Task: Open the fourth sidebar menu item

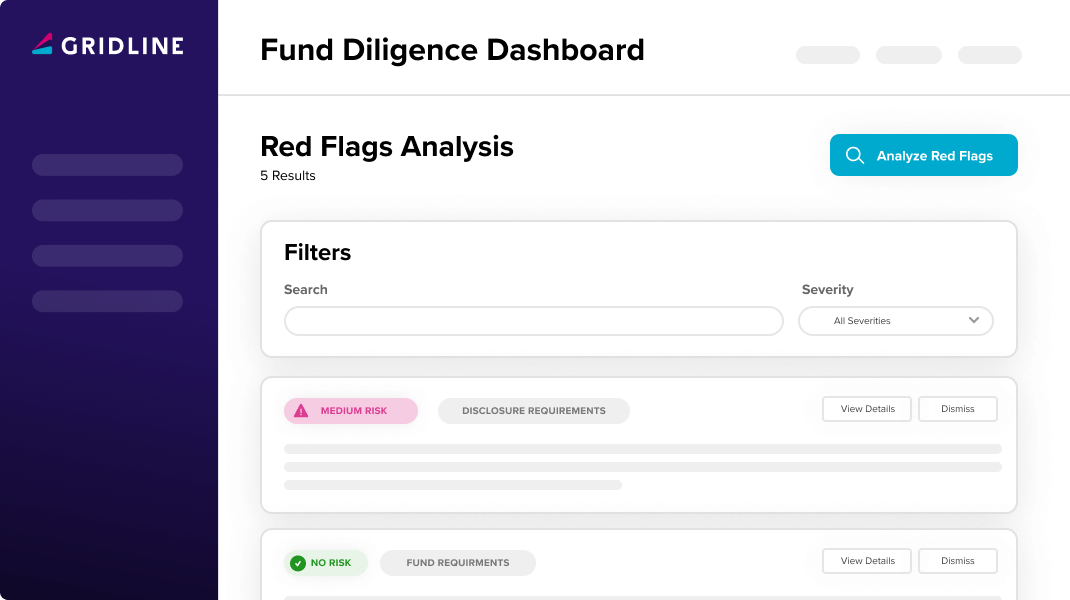Action: point(107,301)
